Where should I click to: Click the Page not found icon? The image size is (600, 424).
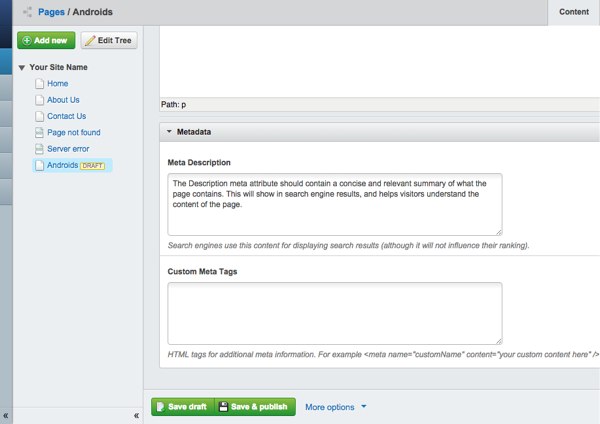[39, 132]
